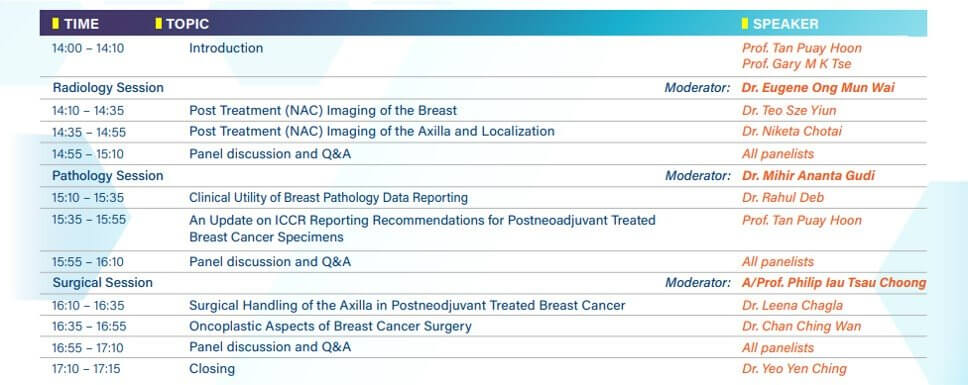
Task: Click Surgical Handling of the Axilla topic
Action: [x=407, y=305]
